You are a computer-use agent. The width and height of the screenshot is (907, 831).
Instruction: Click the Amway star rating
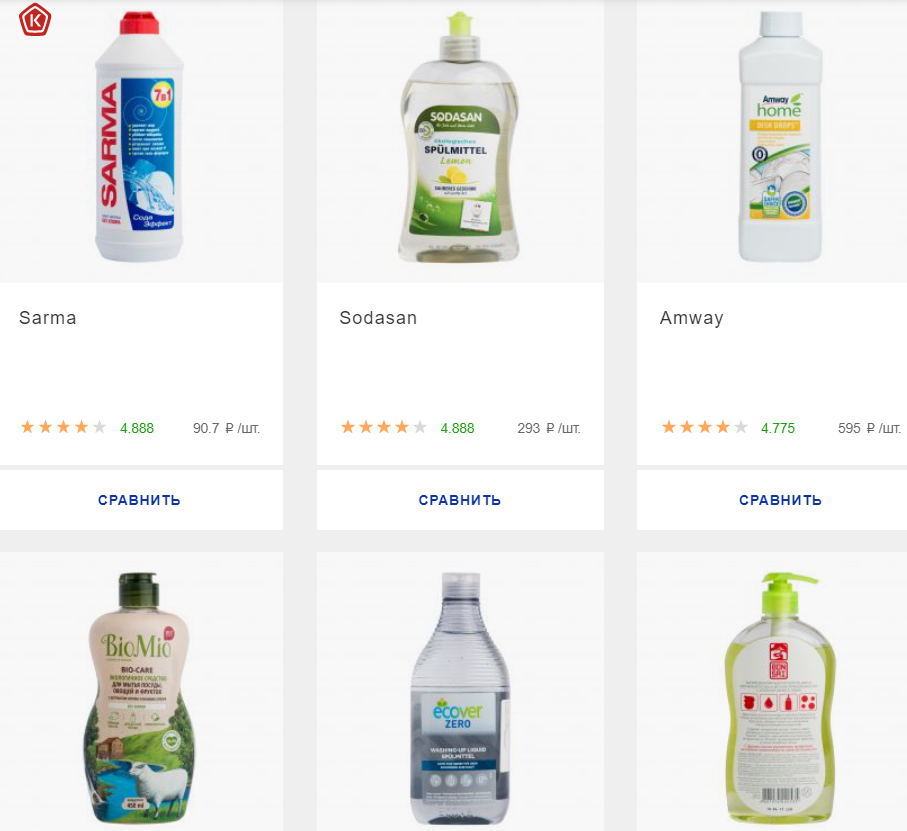pos(705,427)
